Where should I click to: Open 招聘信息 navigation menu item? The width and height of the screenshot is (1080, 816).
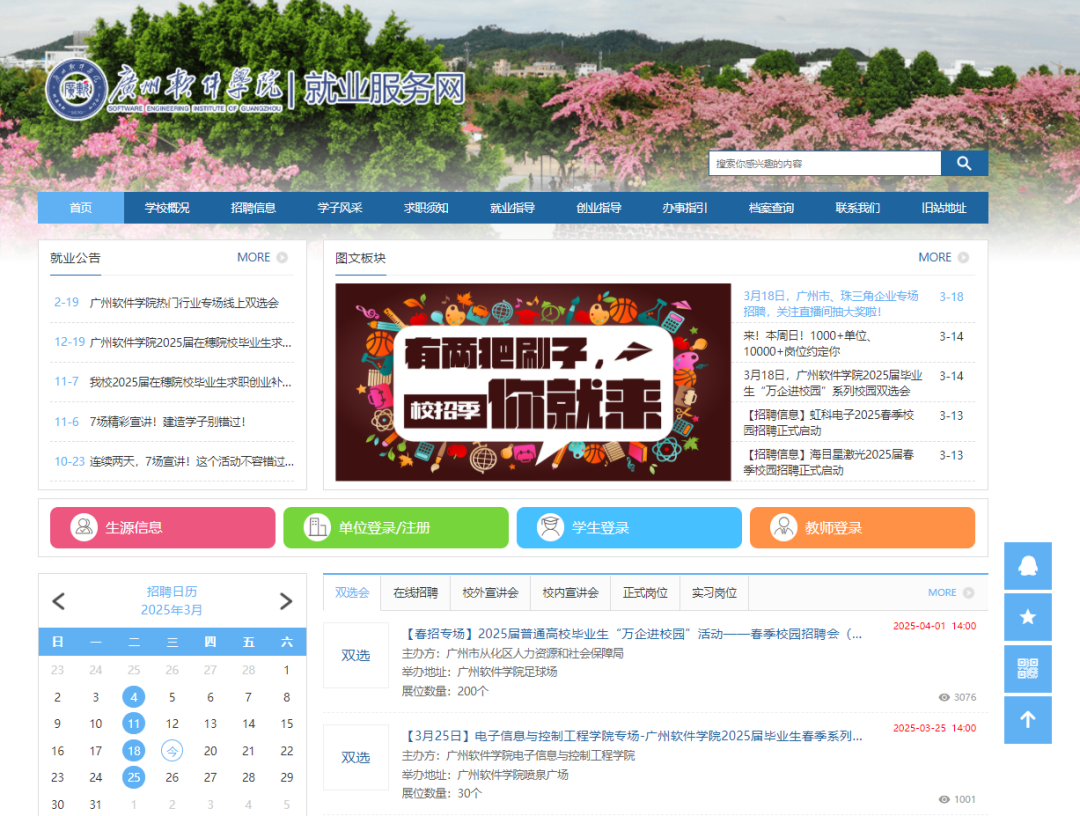pyautogui.click(x=253, y=208)
